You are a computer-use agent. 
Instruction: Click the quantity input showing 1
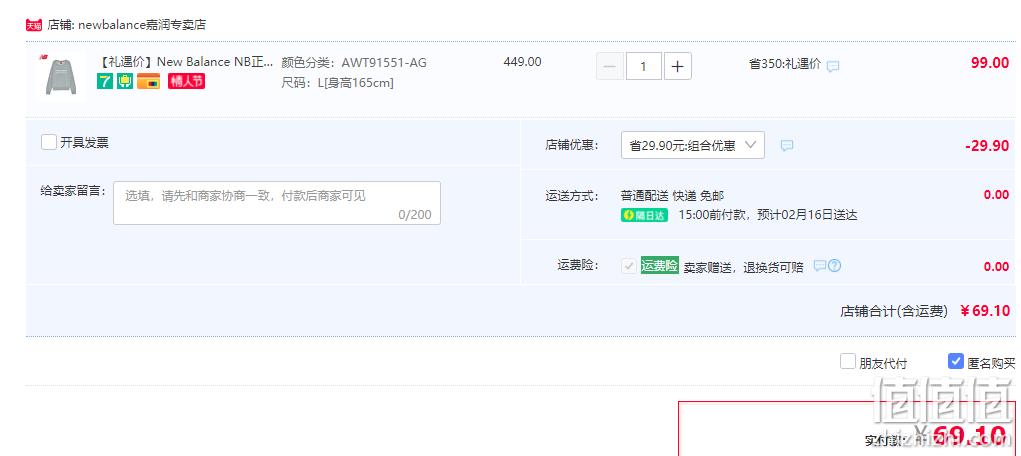tap(644, 66)
